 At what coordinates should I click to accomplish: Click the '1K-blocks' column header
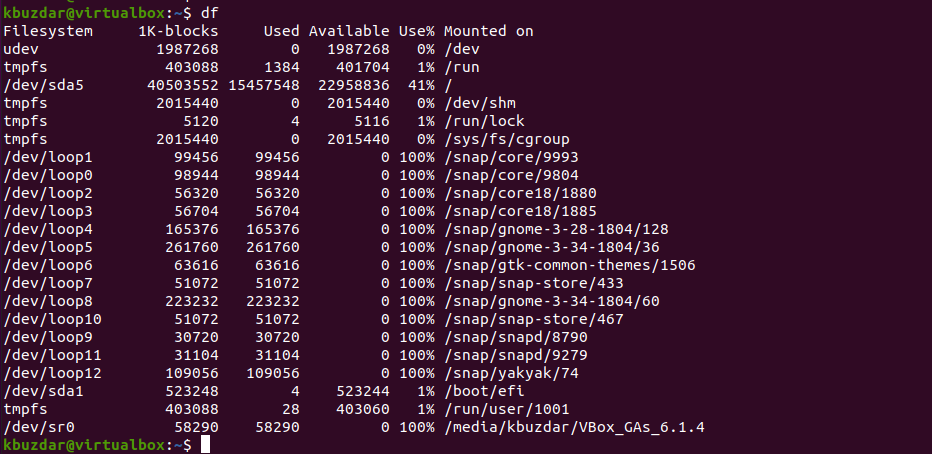pyautogui.click(x=178, y=31)
